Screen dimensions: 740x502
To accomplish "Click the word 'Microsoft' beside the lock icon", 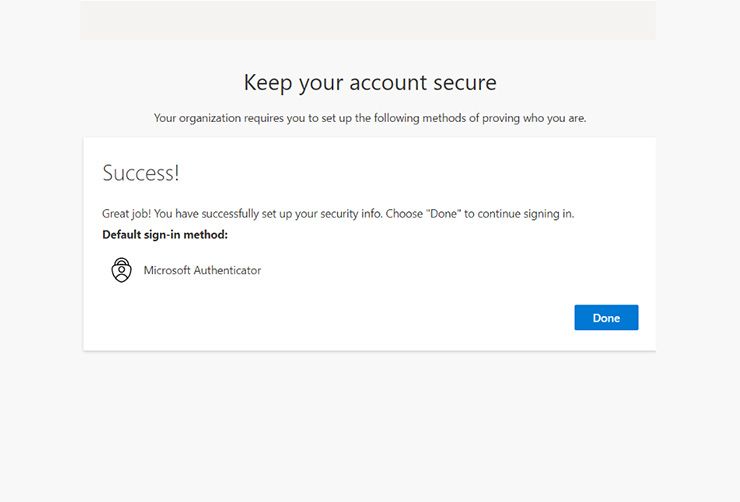I will [167, 270].
